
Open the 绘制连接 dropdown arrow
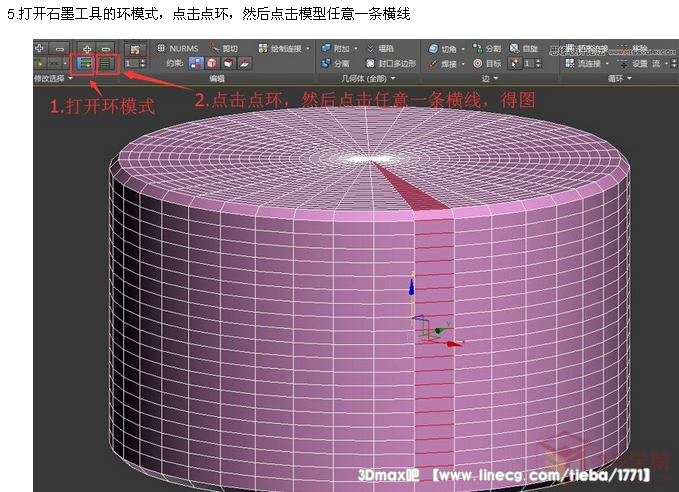point(308,49)
